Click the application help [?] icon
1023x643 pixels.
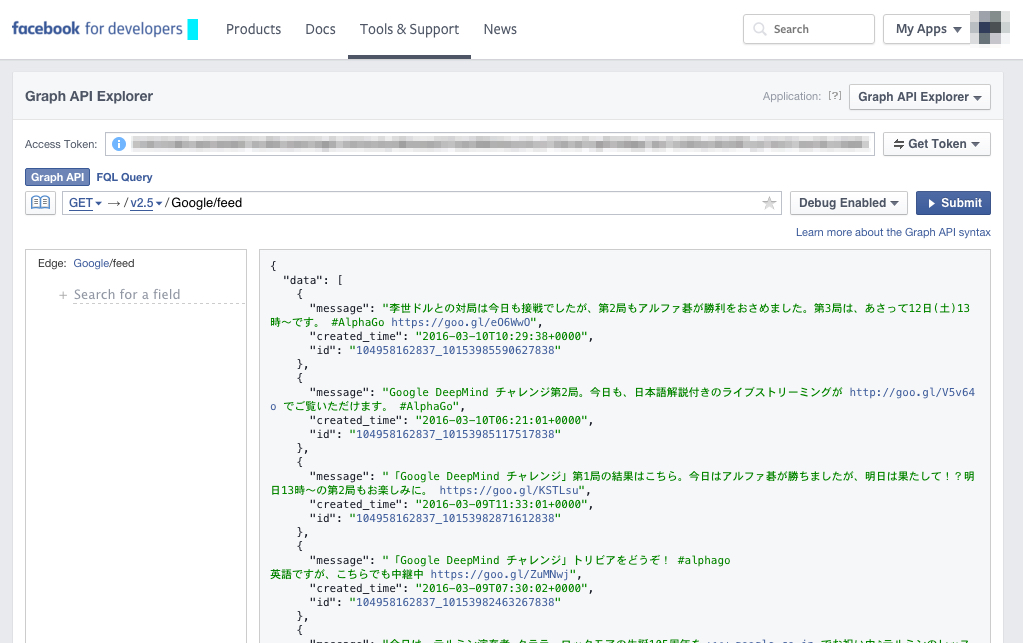tap(834, 96)
